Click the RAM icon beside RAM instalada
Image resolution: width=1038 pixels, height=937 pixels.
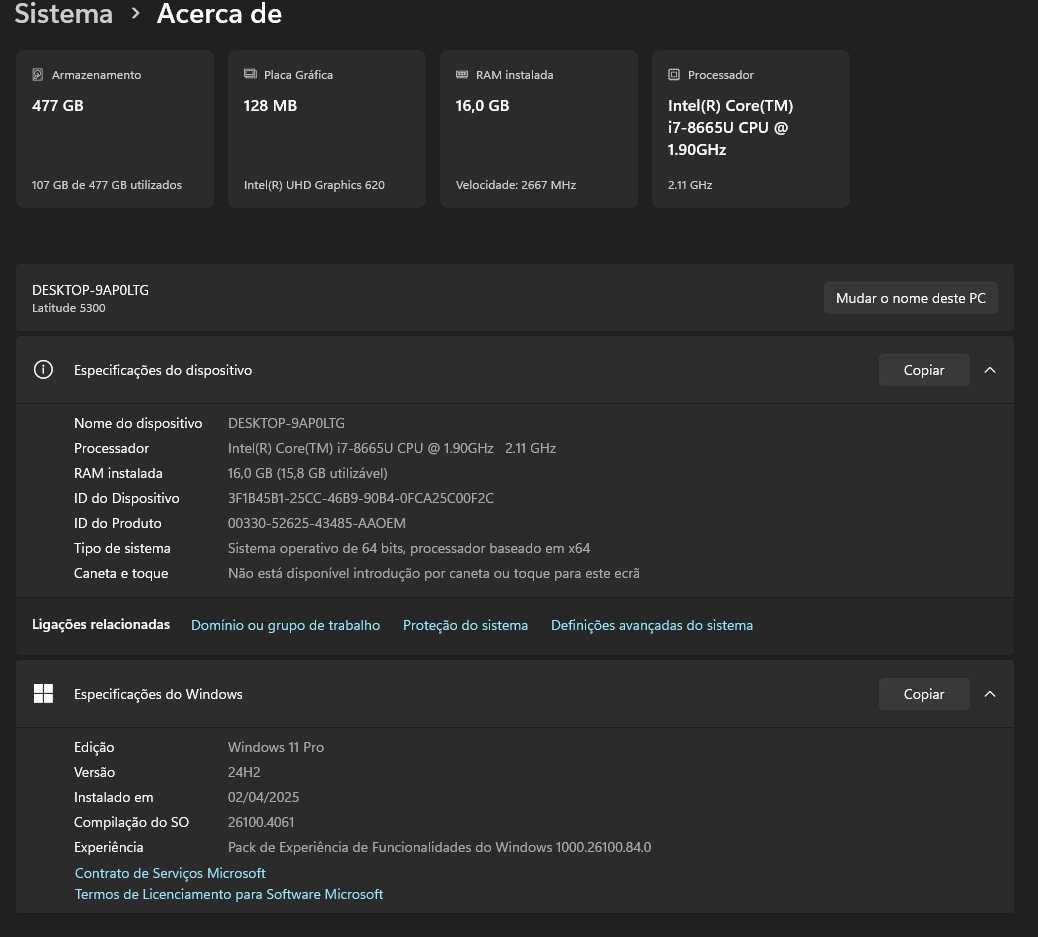click(x=462, y=74)
